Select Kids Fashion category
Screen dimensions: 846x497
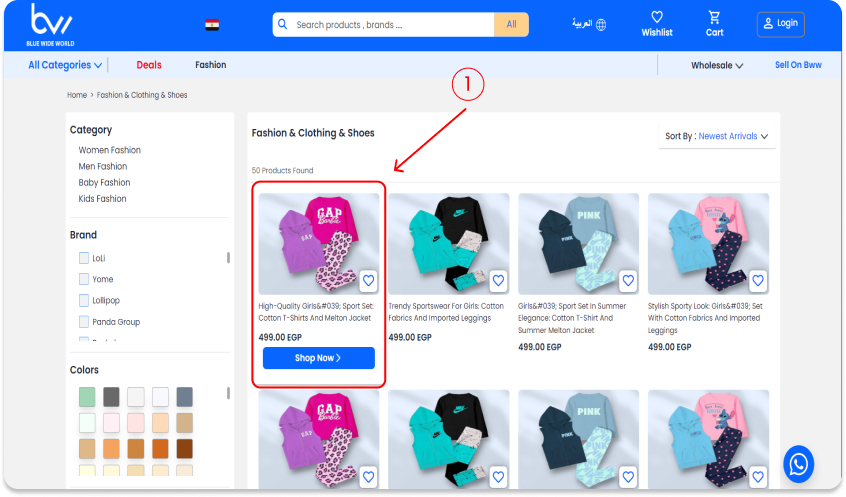(x=102, y=199)
